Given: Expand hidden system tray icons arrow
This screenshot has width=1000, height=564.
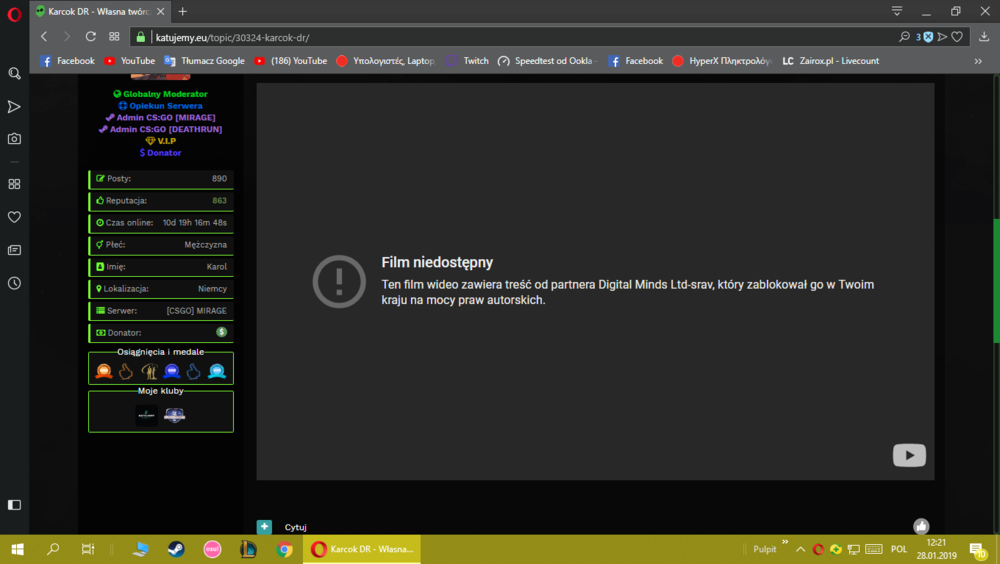Looking at the screenshot, I should [800, 549].
